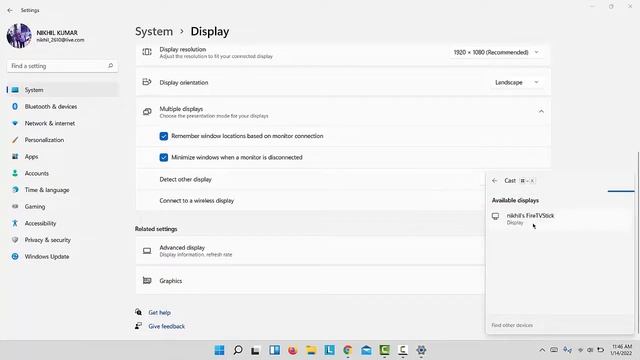Viewport: 640px width, 360px height.
Task: Click the Display resolution icon
Action: (x=147, y=52)
